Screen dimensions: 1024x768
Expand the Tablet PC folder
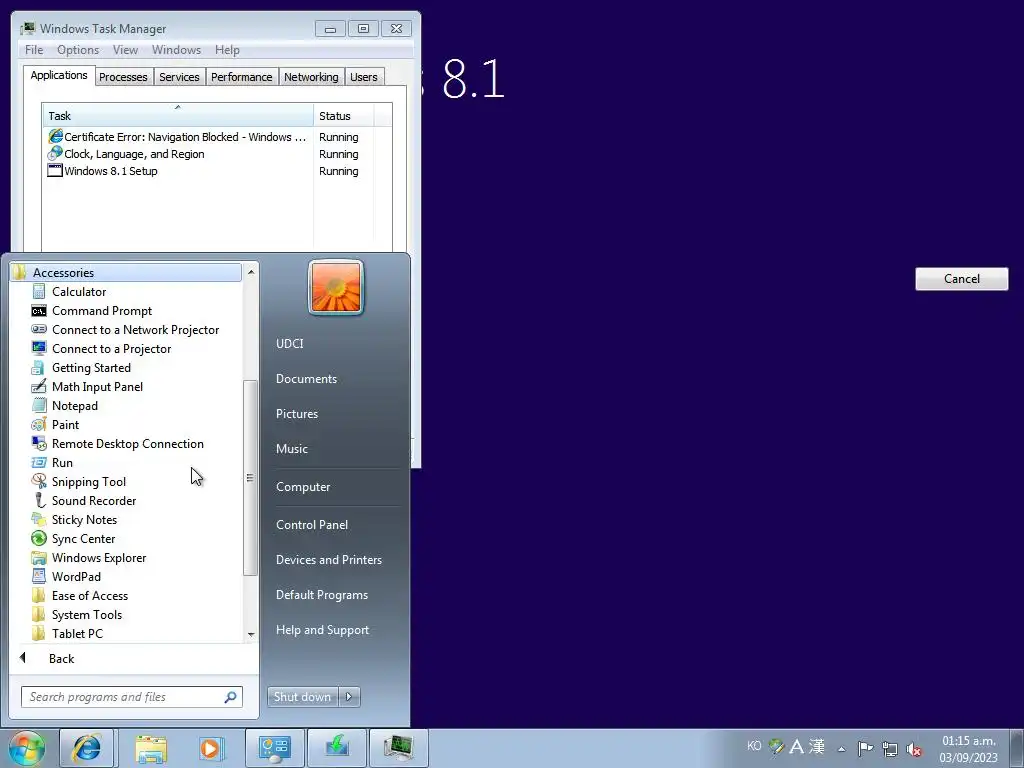click(77, 633)
